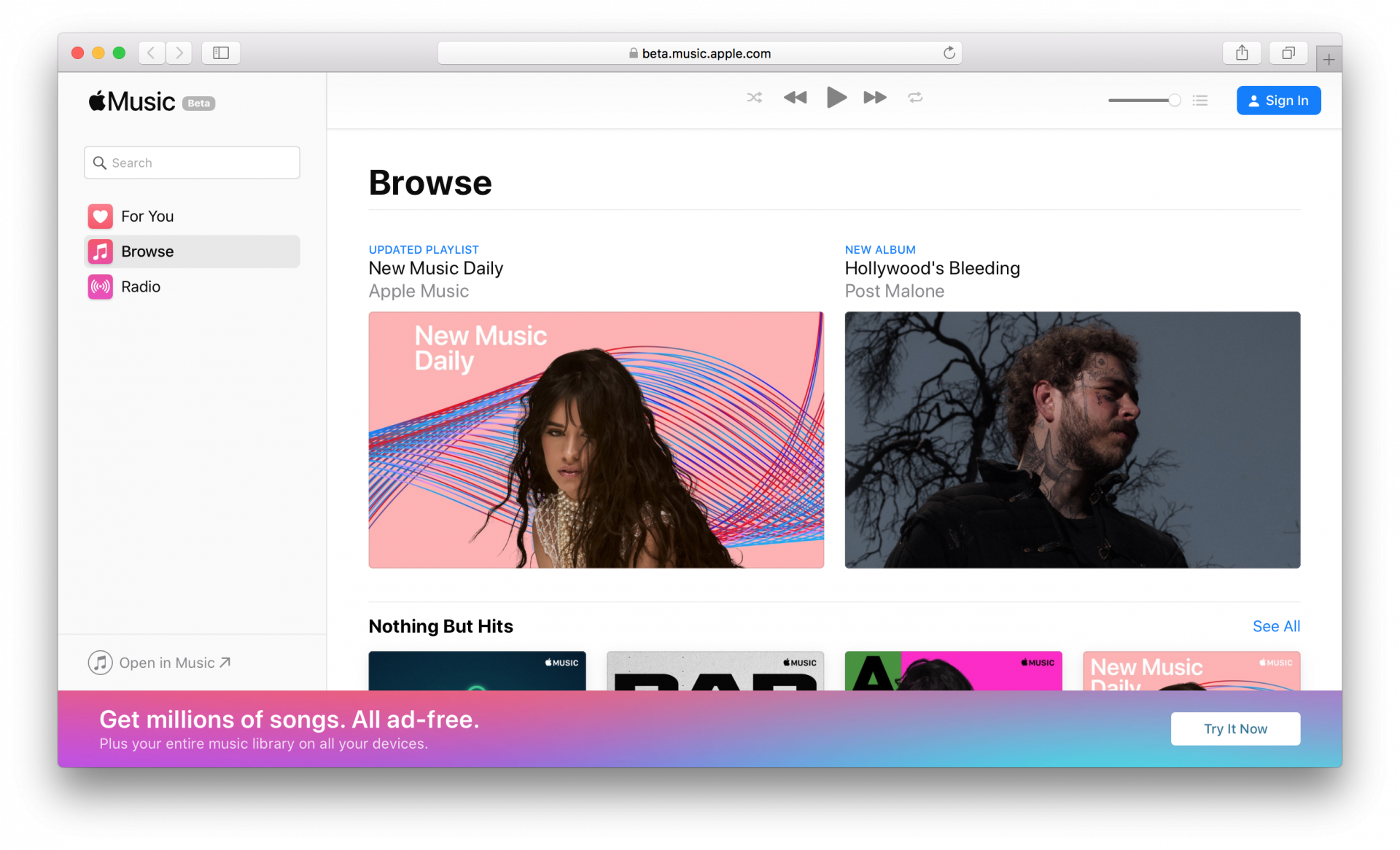
Task: Click New Music Daily title link
Action: 436,268
